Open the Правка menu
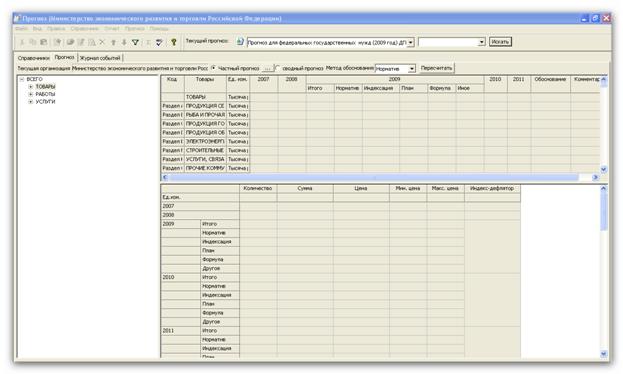 [x=56, y=29]
